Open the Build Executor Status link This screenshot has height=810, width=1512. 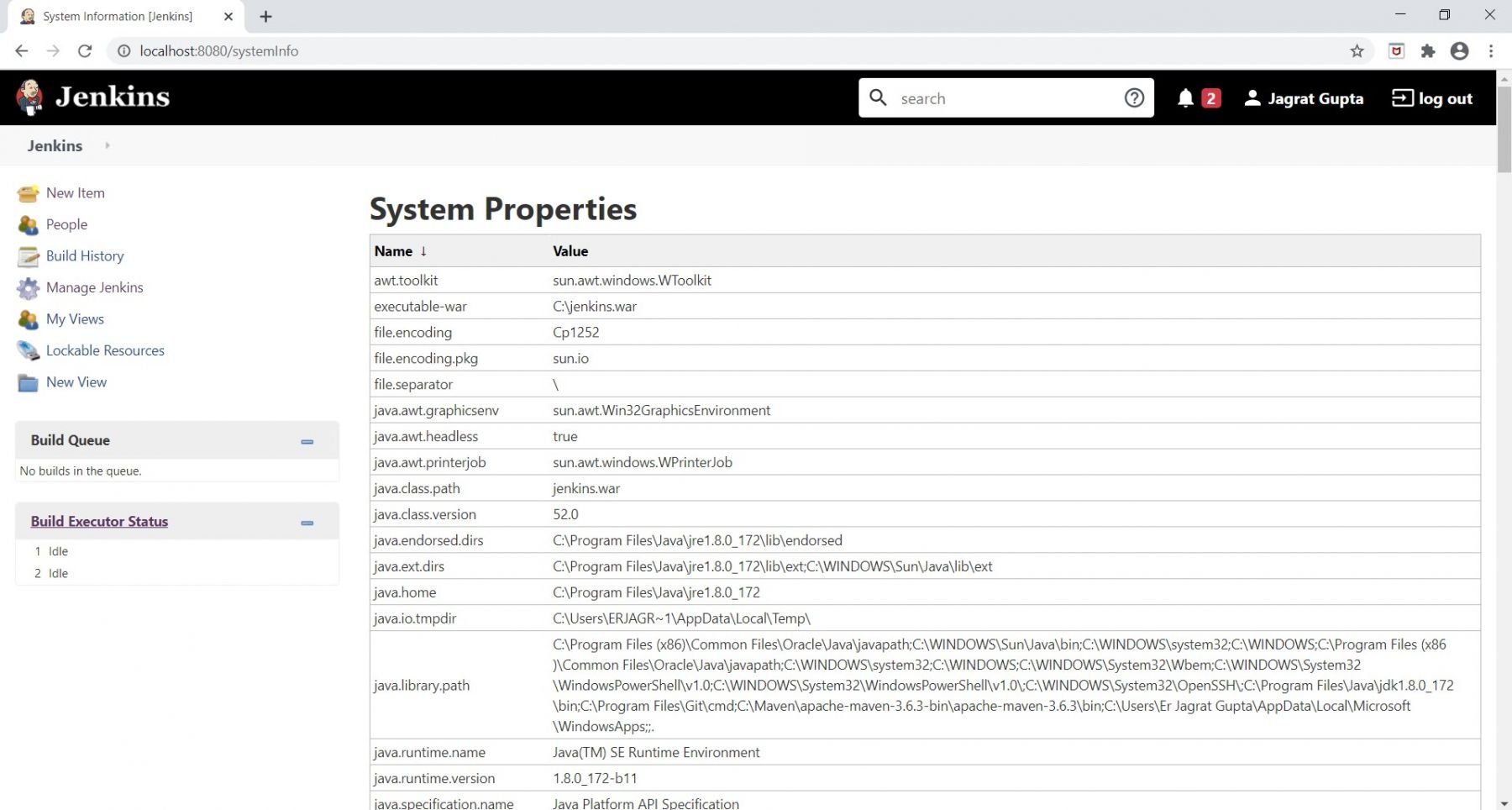tap(99, 521)
